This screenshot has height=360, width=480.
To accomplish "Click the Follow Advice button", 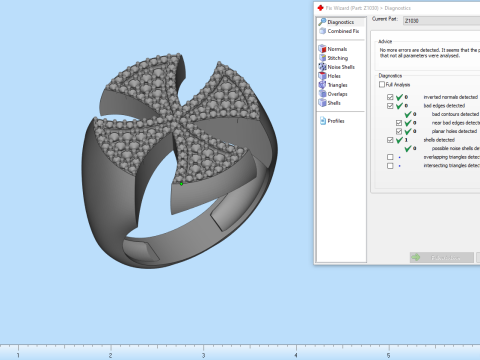I will (x=442, y=258).
